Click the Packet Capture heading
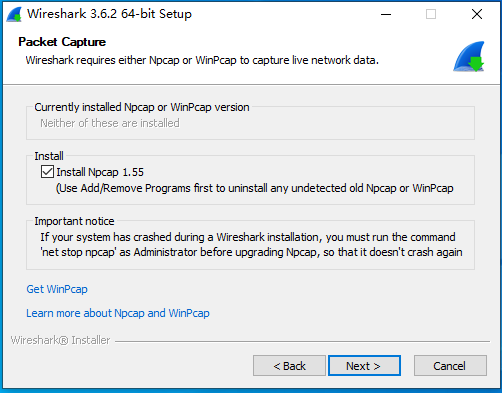Viewport: 502px width, 393px height. click(62, 42)
